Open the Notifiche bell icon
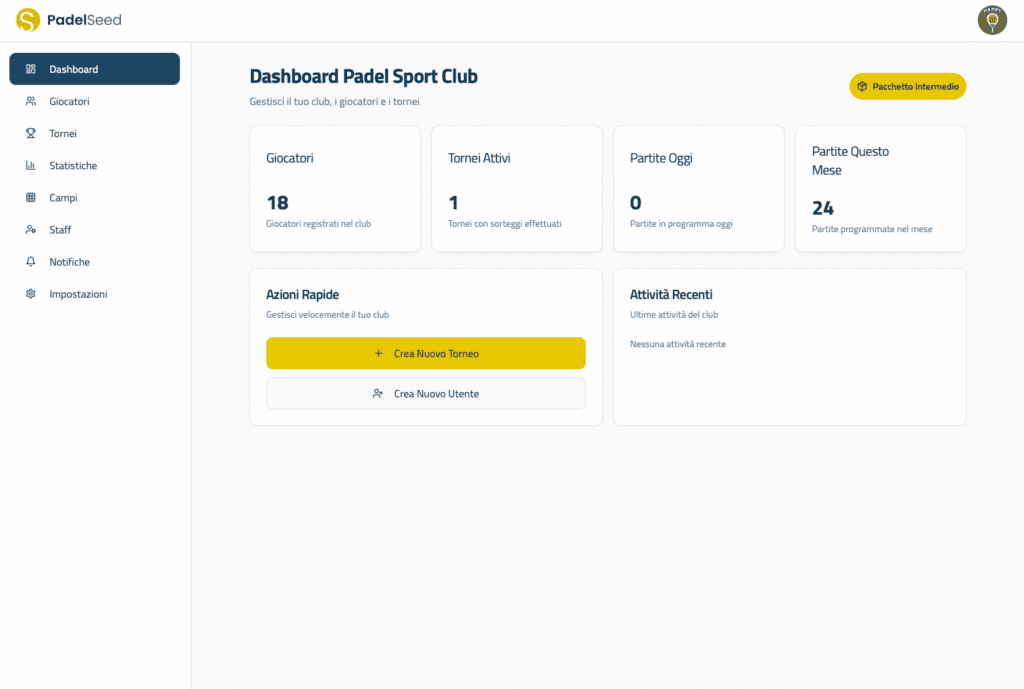1024x689 pixels. pyautogui.click(x=29, y=261)
